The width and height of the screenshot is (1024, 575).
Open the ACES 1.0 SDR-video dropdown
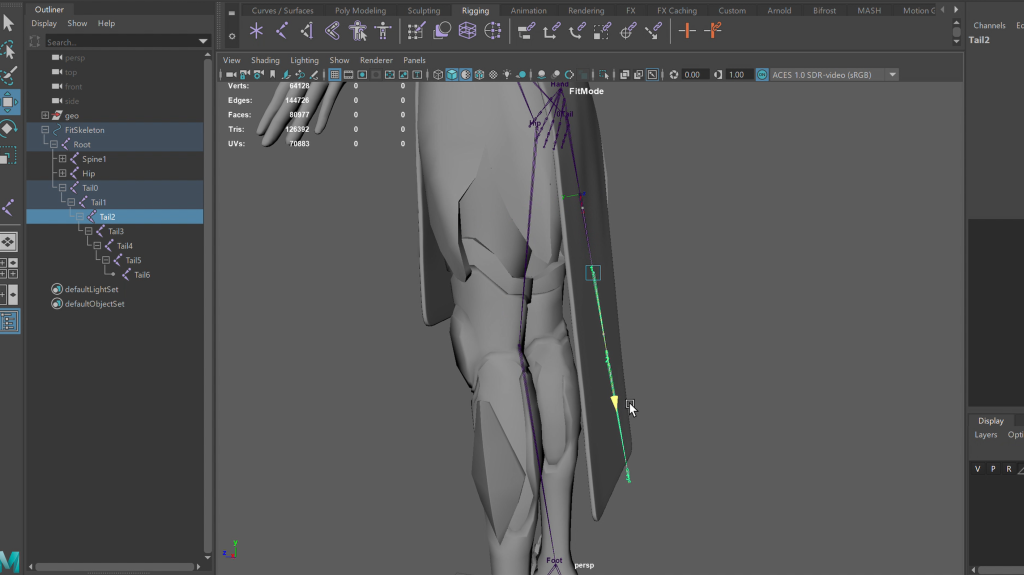[892, 74]
